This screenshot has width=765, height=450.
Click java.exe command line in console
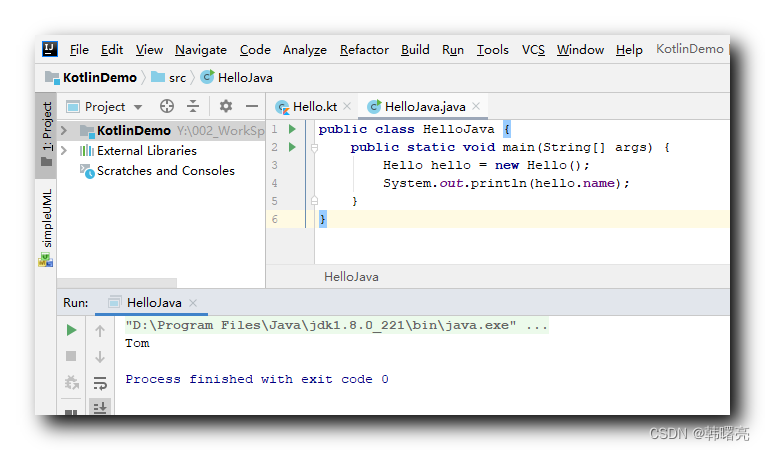pyautogui.click(x=337, y=326)
